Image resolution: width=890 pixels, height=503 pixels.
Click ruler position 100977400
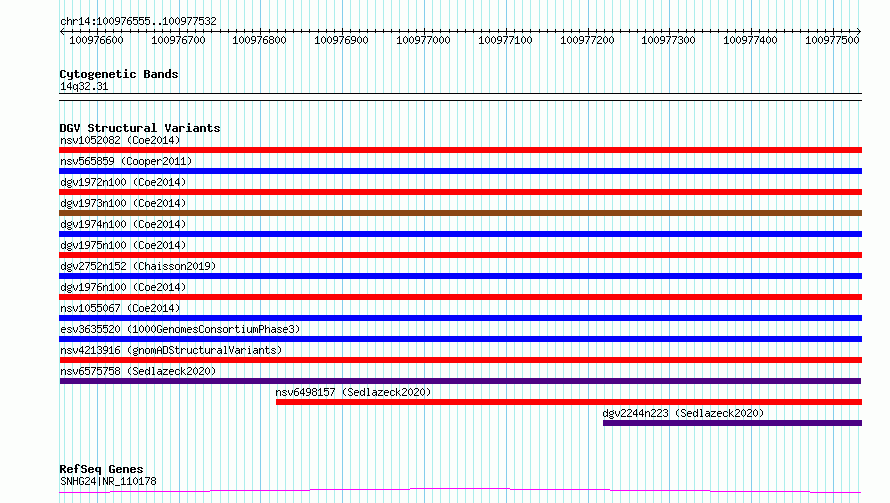click(750, 40)
